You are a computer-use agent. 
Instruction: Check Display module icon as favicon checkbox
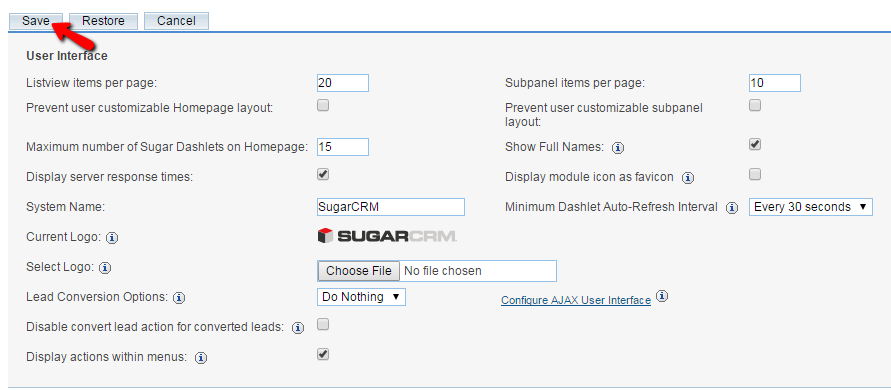coord(755,174)
